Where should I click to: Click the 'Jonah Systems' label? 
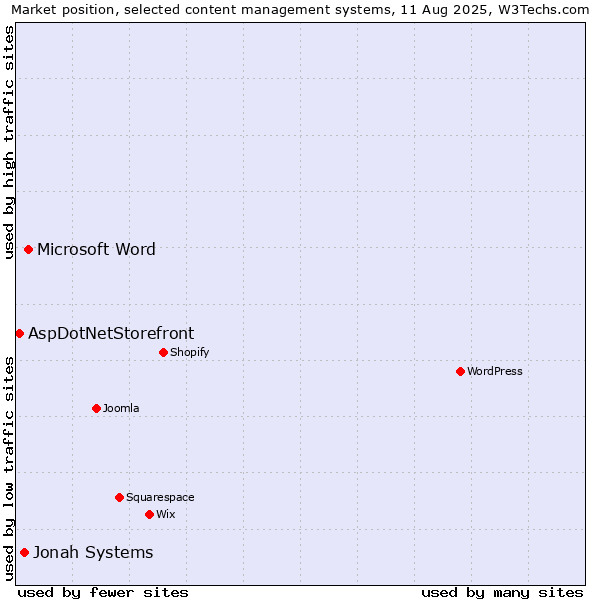pos(93,552)
